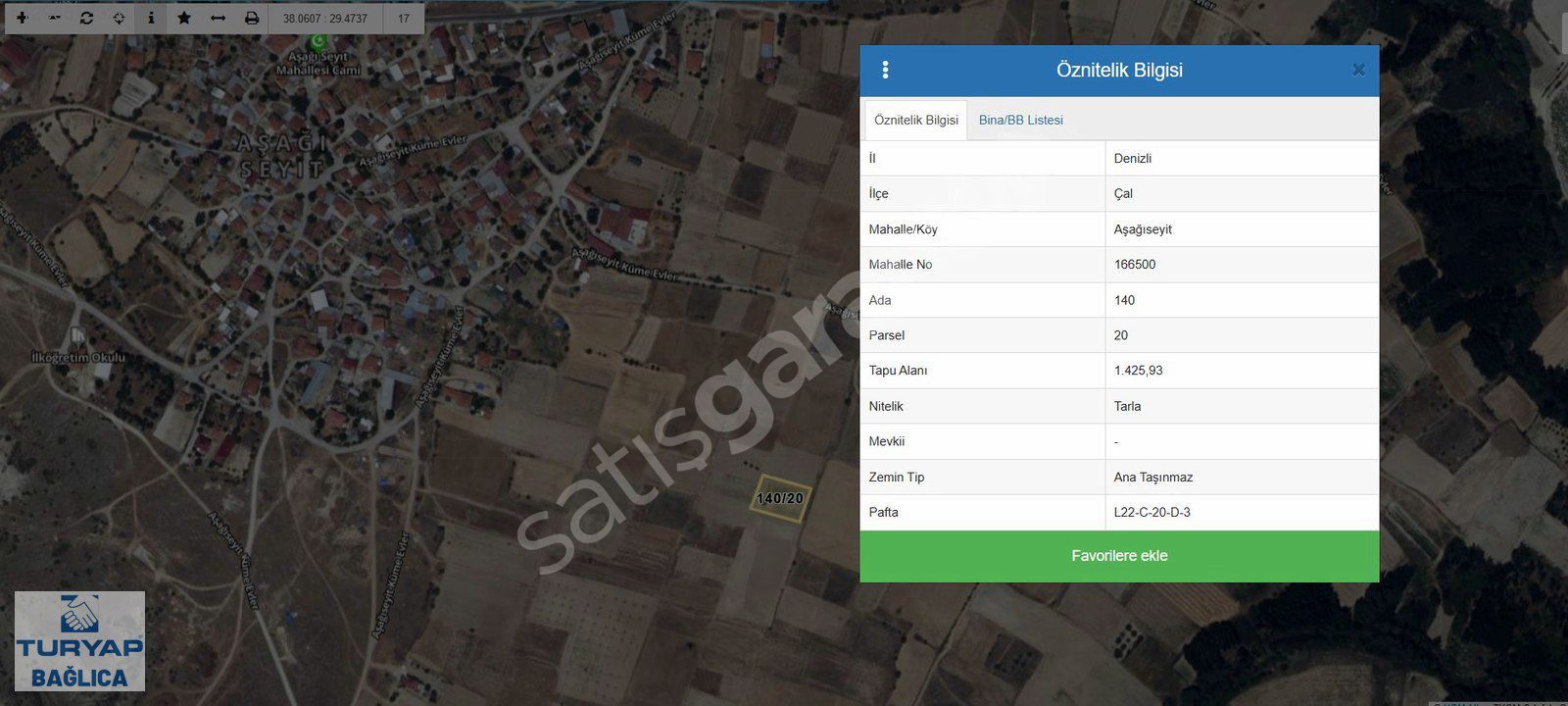This screenshot has height=706, width=1568.
Task: Select the Öznitelik Bilgisi tab
Action: (915, 121)
